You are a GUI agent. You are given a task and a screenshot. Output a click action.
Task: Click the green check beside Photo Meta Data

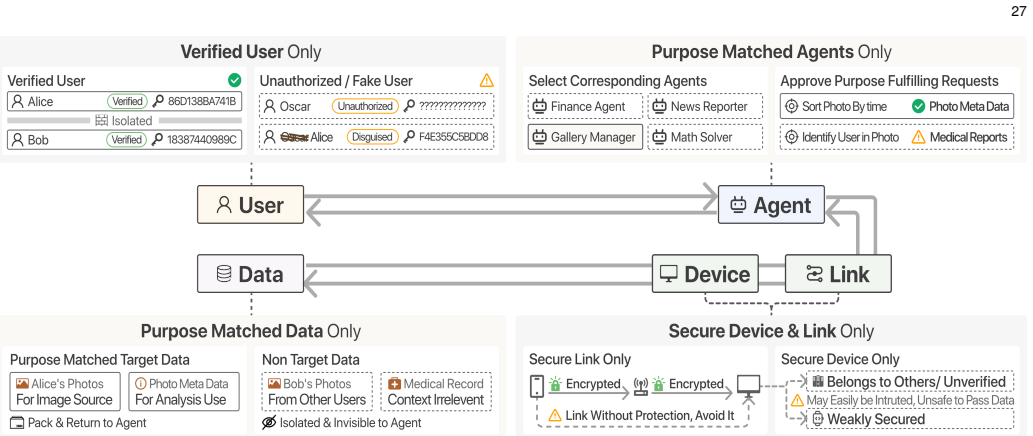(918, 106)
